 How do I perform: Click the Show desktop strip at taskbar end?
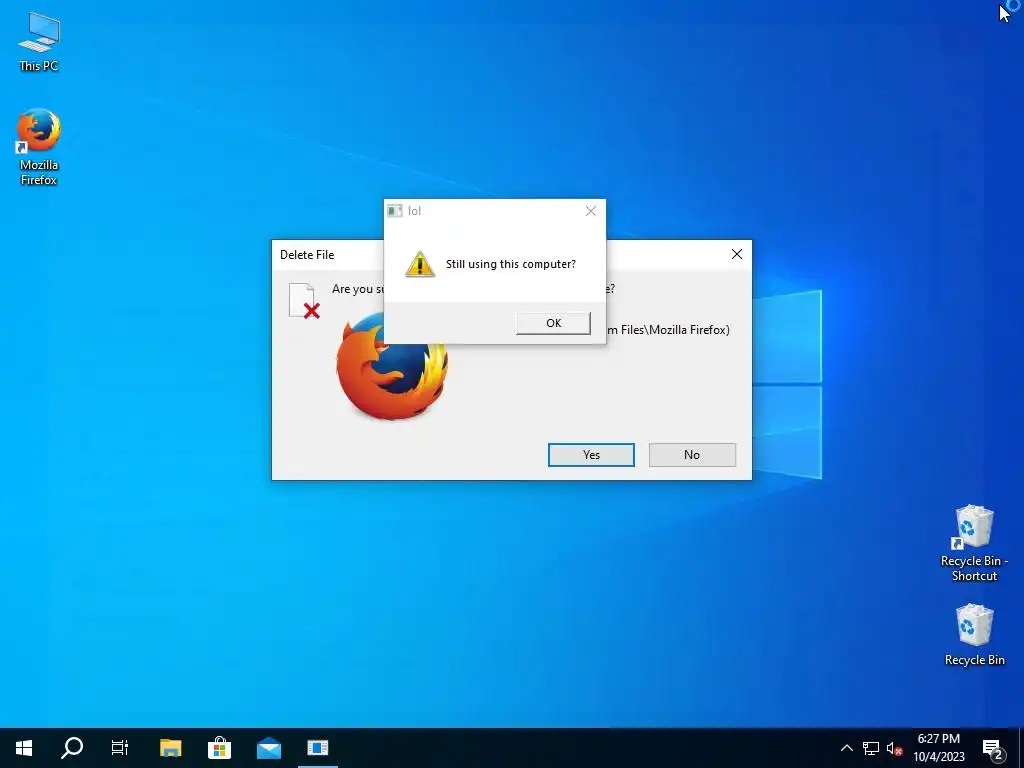pos(1021,748)
